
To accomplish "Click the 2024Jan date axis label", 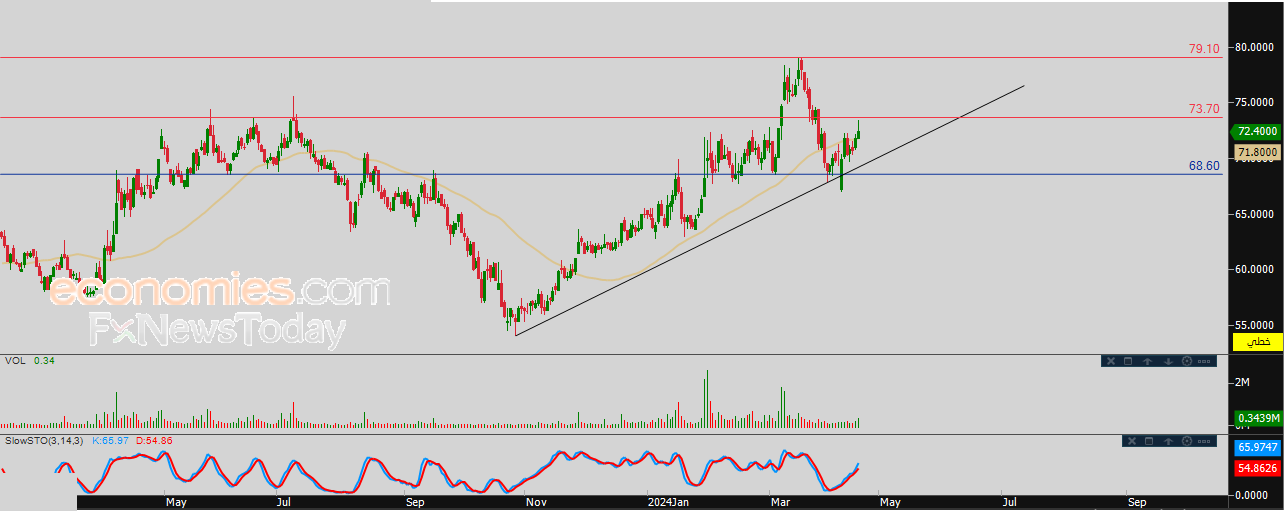I will 668,502.
